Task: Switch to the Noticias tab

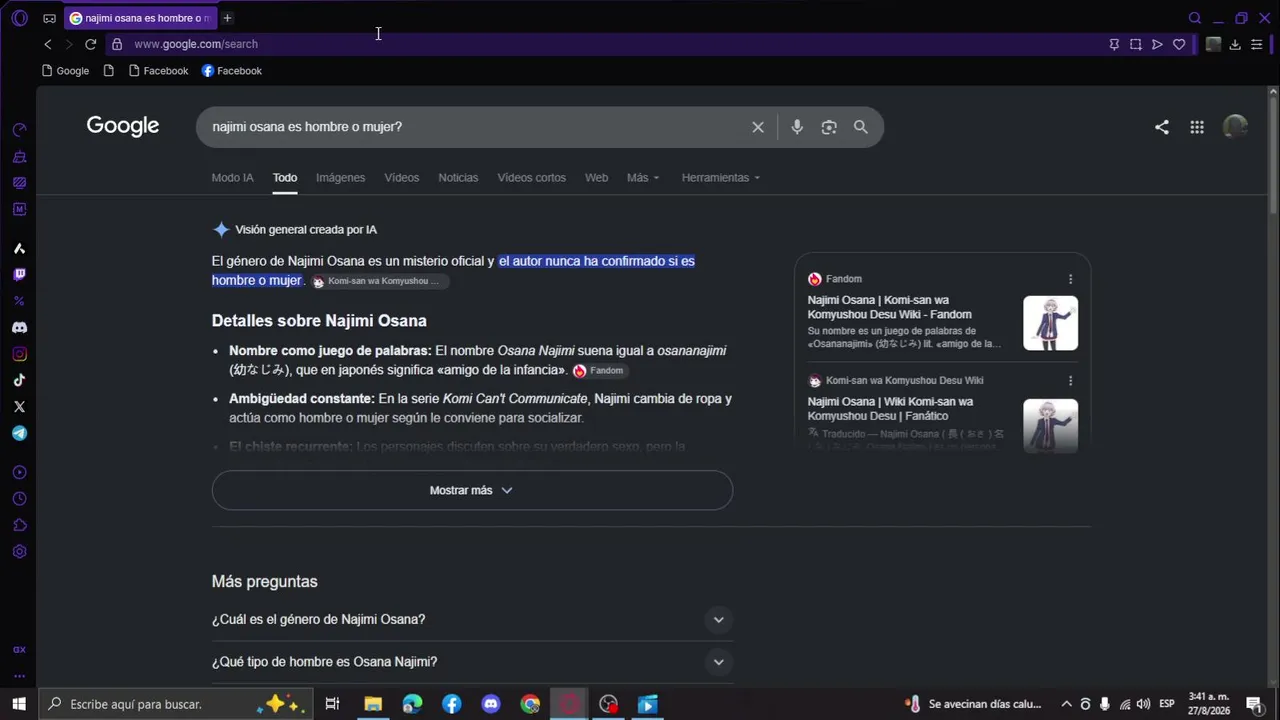Action: click(458, 178)
